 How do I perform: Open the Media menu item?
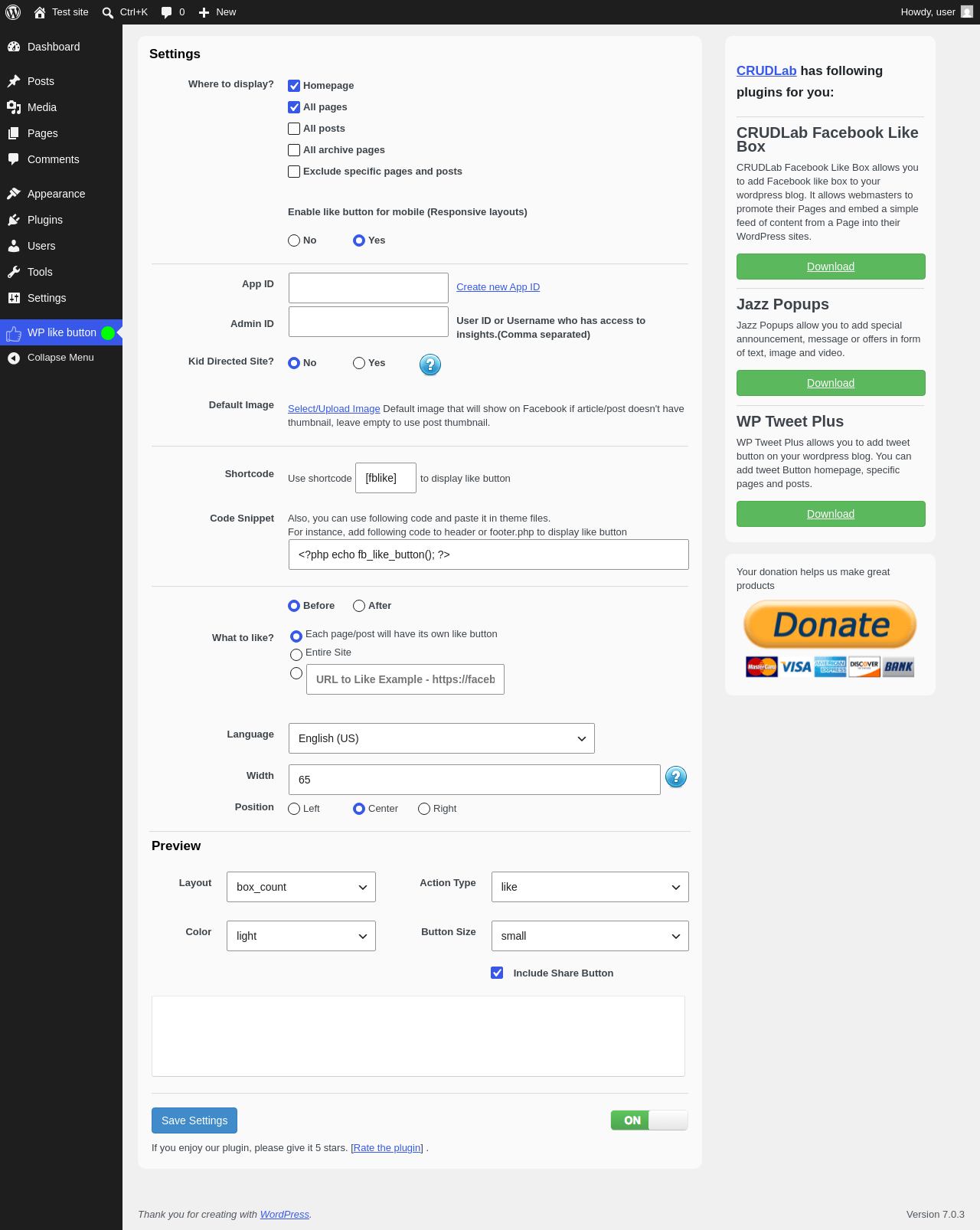pyautogui.click(x=61, y=107)
